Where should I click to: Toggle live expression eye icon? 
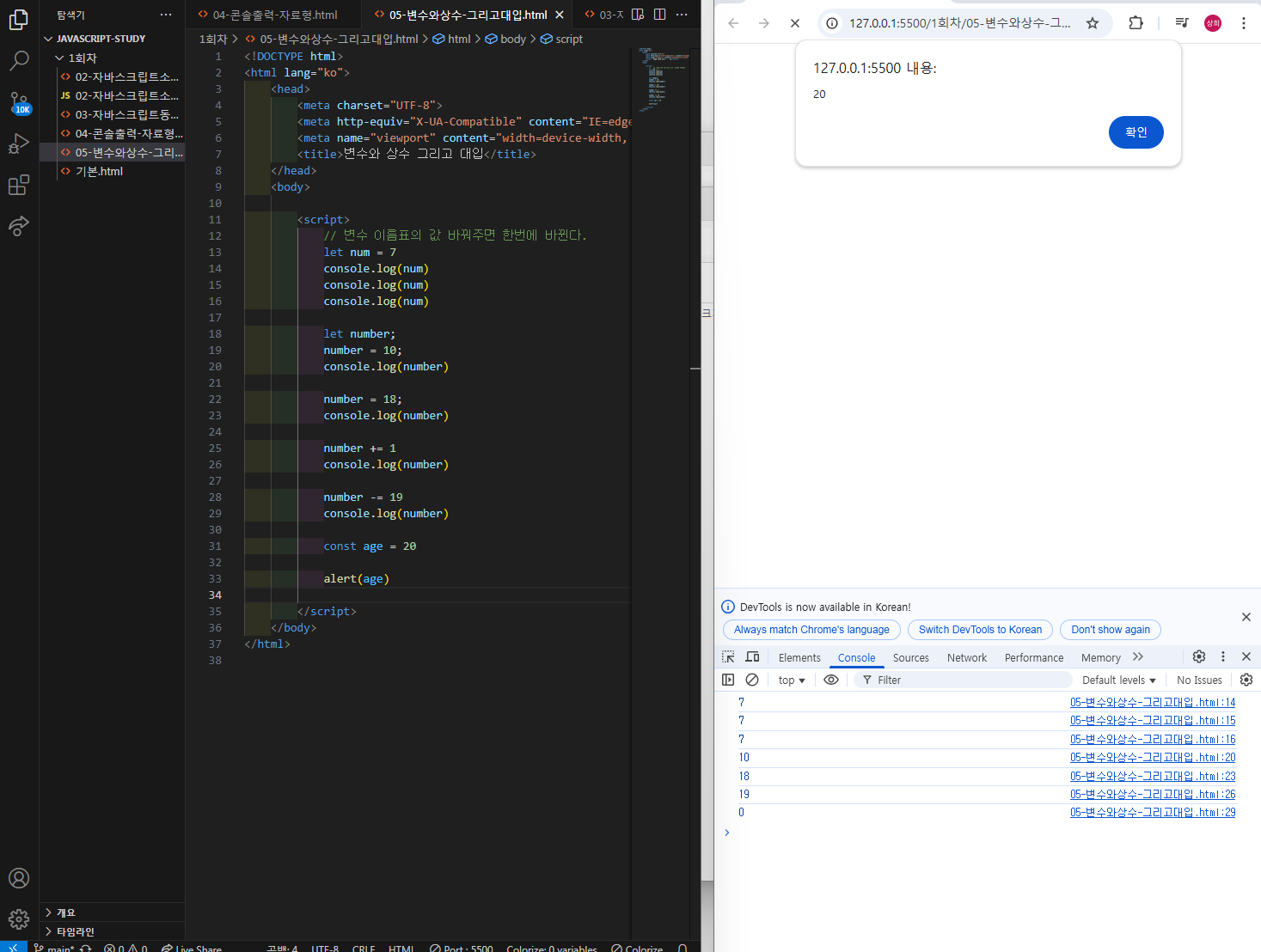click(831, 680)
